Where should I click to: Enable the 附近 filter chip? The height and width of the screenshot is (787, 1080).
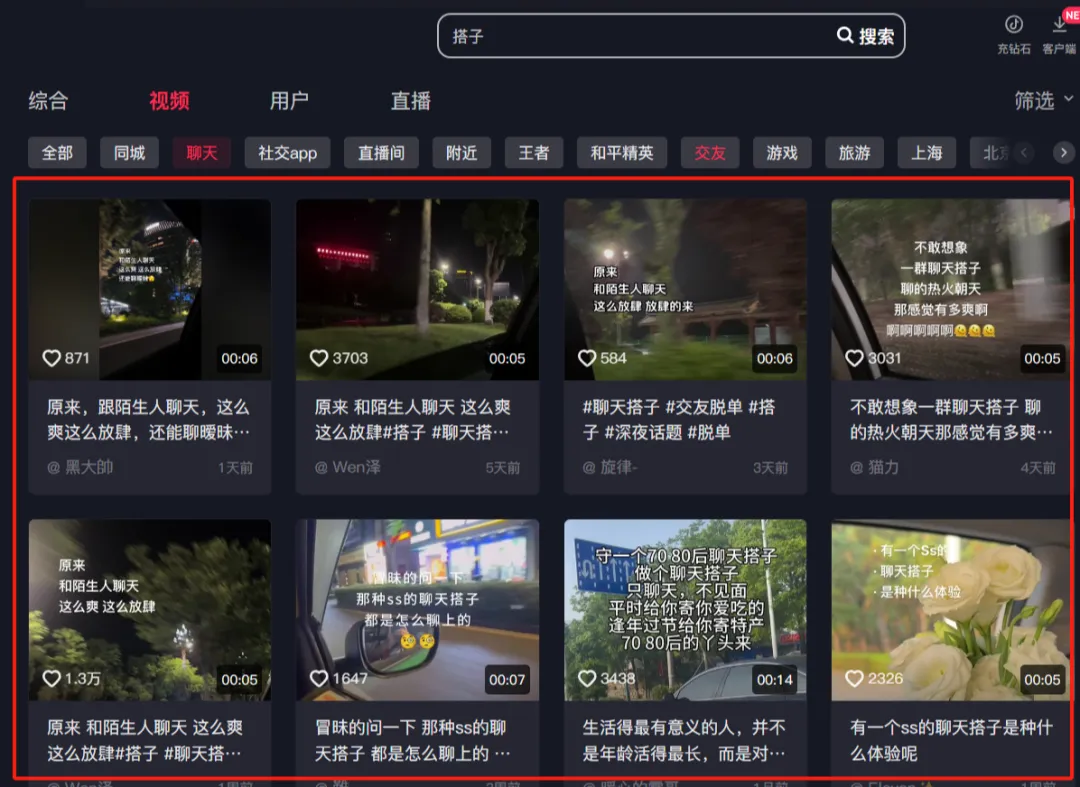461,152
